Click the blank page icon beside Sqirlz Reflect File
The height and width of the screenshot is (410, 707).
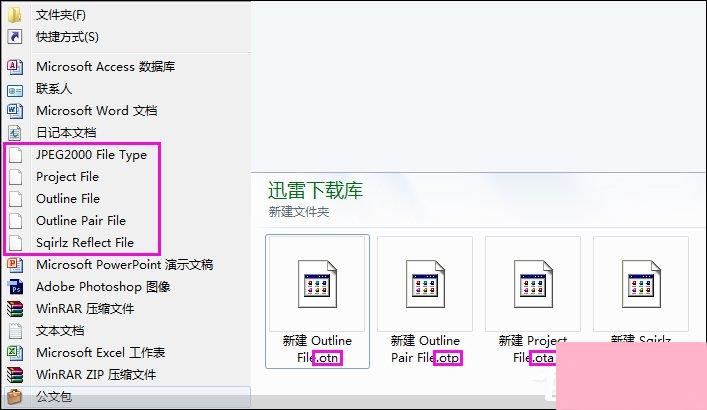(16, 243)
